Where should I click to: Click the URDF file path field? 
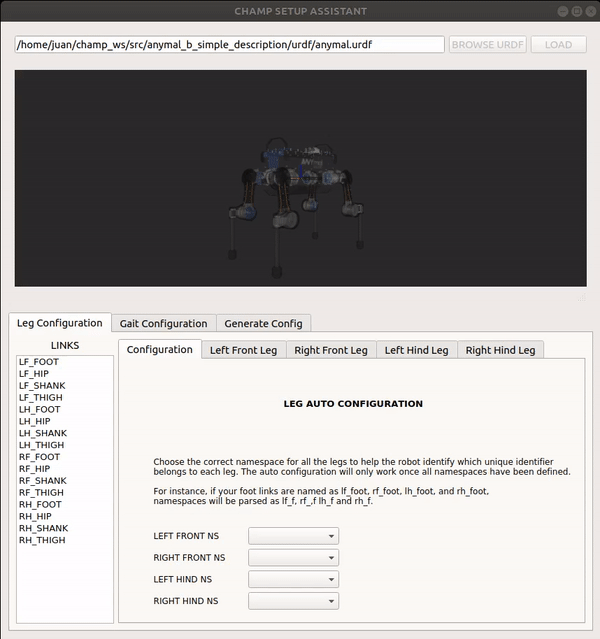tap(229, 44)
